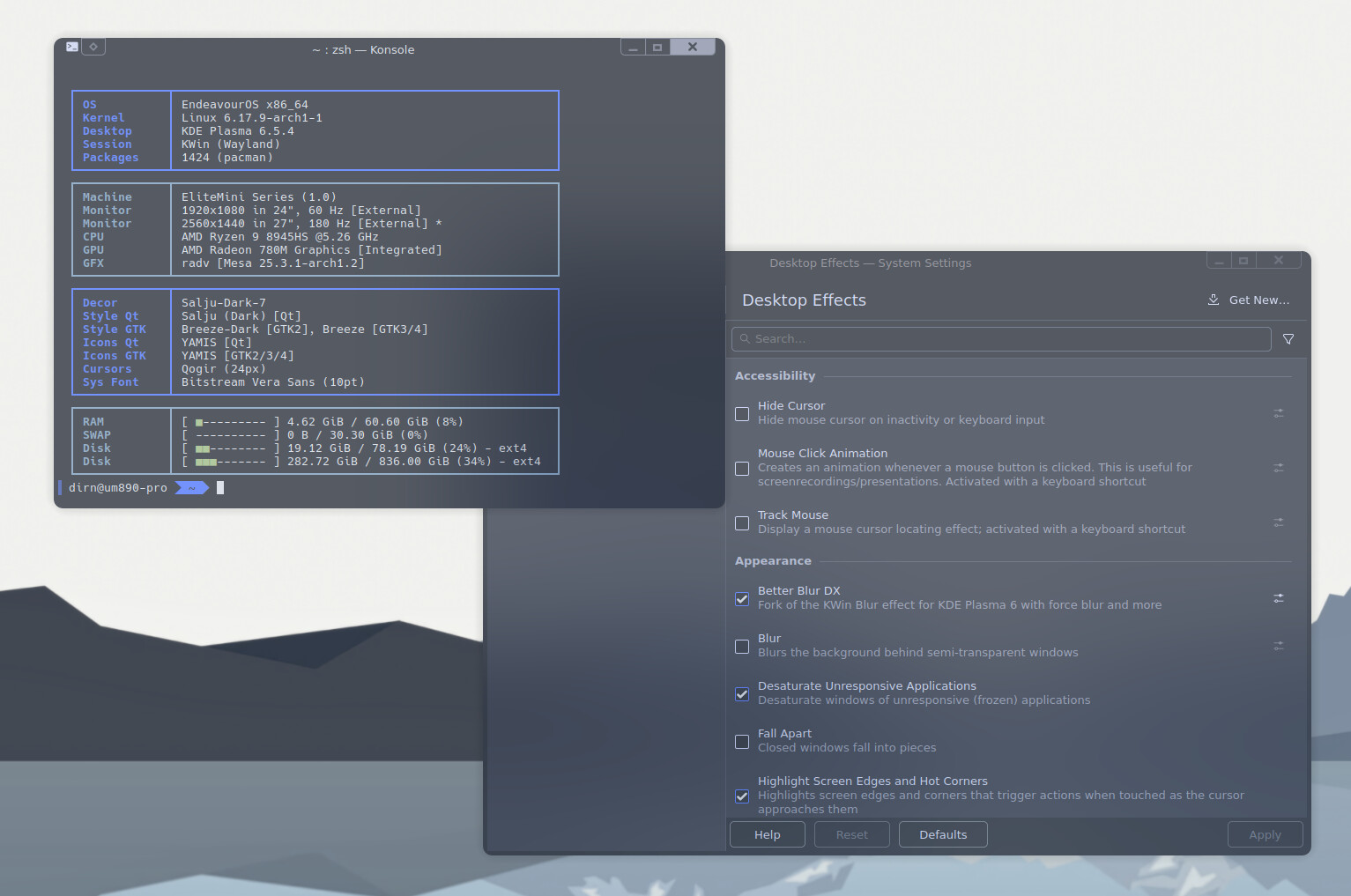Screen dimensions: 1351x896
Task: Click the 'Appearance' section header
Action: [x=773, y=561]
